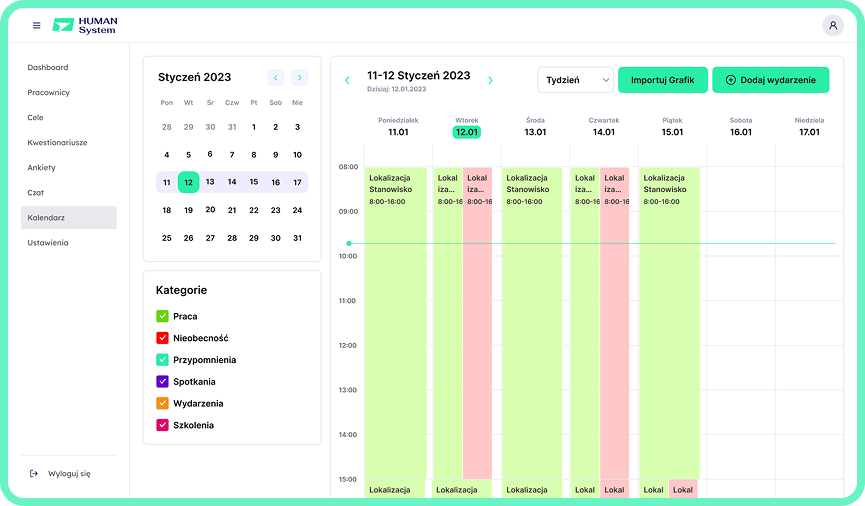Open Pracownicy in the sidebar
The width and height of the screenshot is (865, 506).
click(x=49, y=93)
